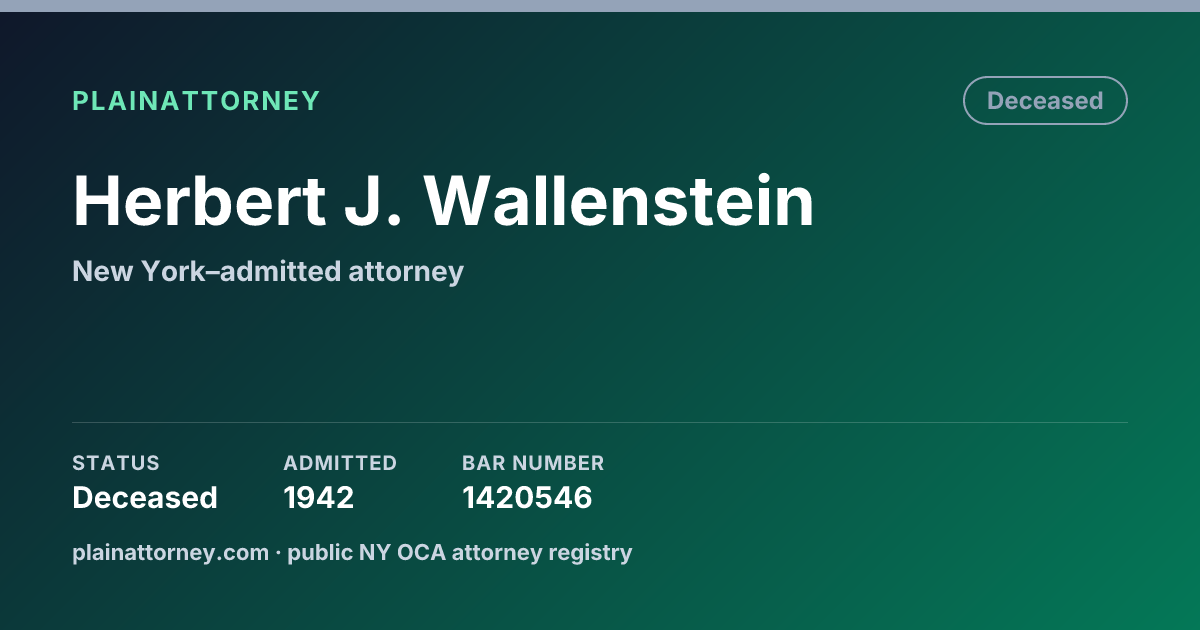Select the BAR NUMBER field label
1200x630 pixels.
click(x=533, y=463)
